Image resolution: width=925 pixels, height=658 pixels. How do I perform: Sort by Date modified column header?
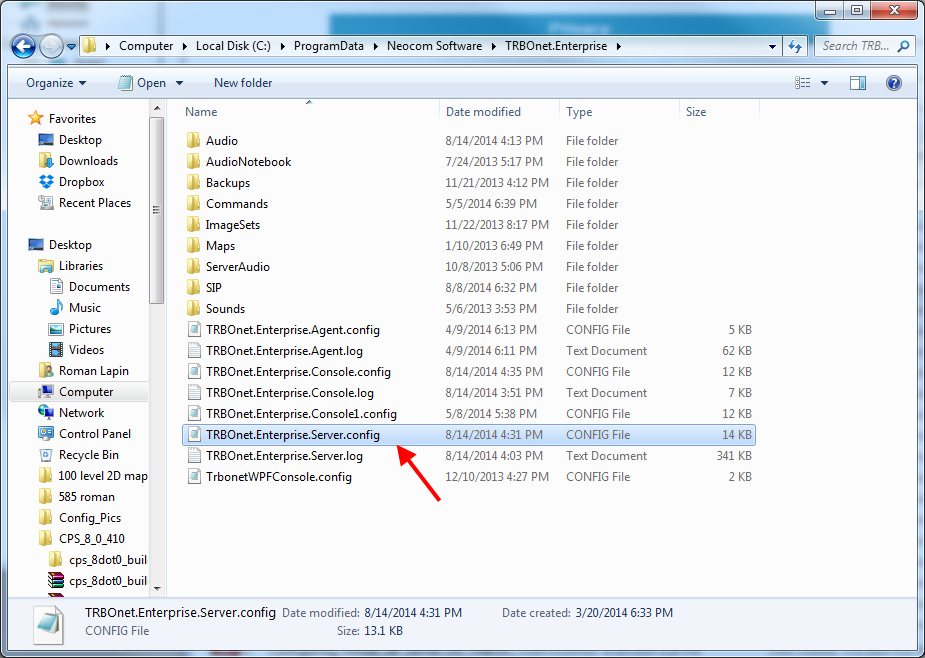(x=483, y=112)
